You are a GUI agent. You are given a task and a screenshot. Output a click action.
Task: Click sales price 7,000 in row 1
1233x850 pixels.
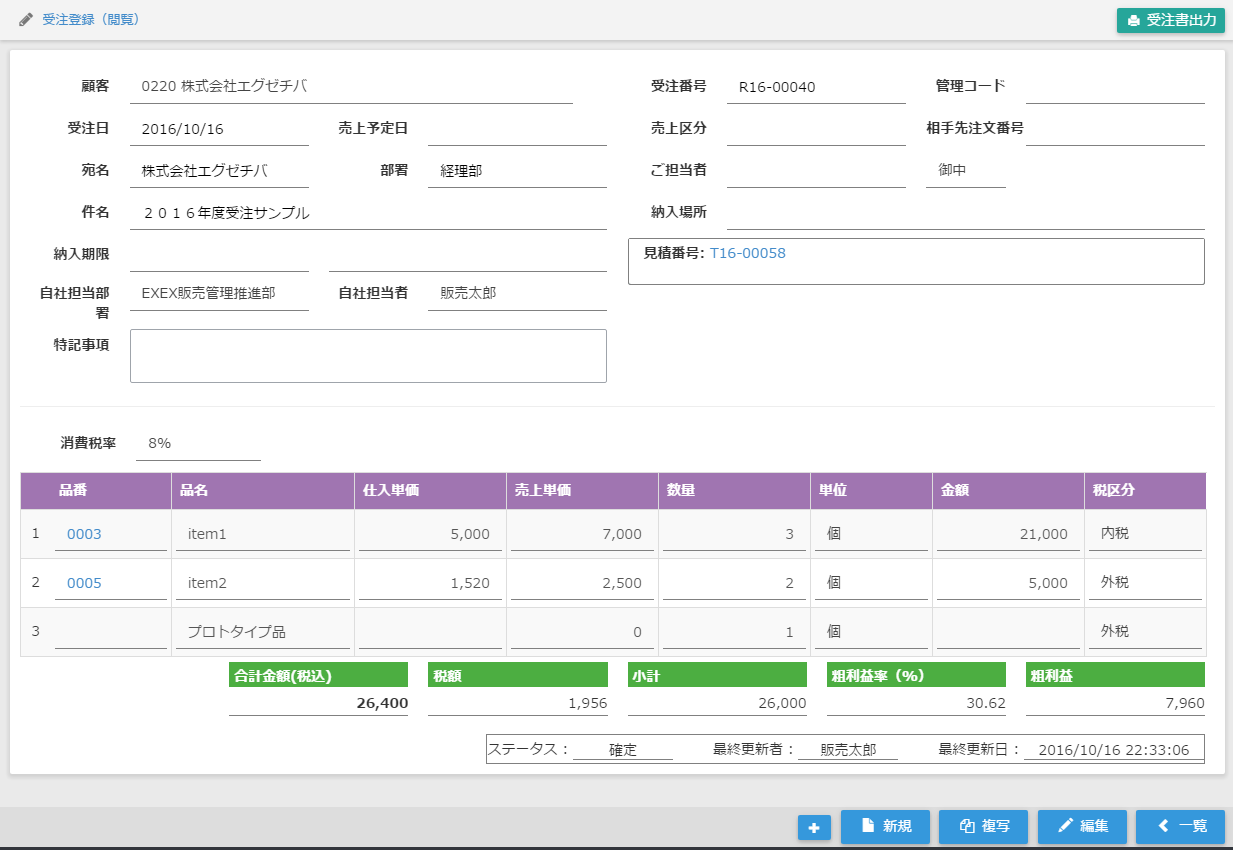point(582,534)
